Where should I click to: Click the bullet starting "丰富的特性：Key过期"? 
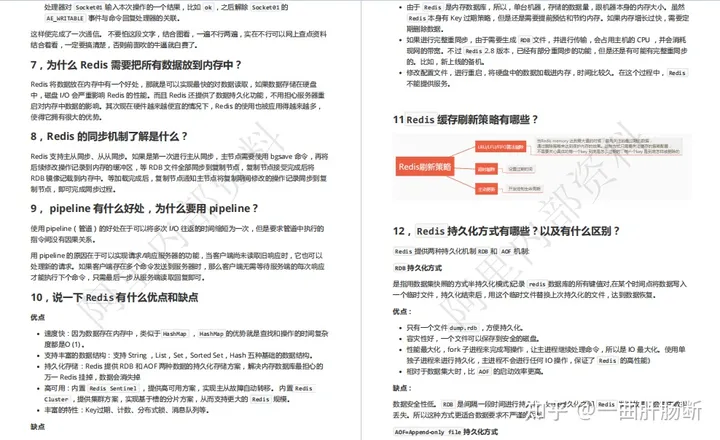point(127,410)
